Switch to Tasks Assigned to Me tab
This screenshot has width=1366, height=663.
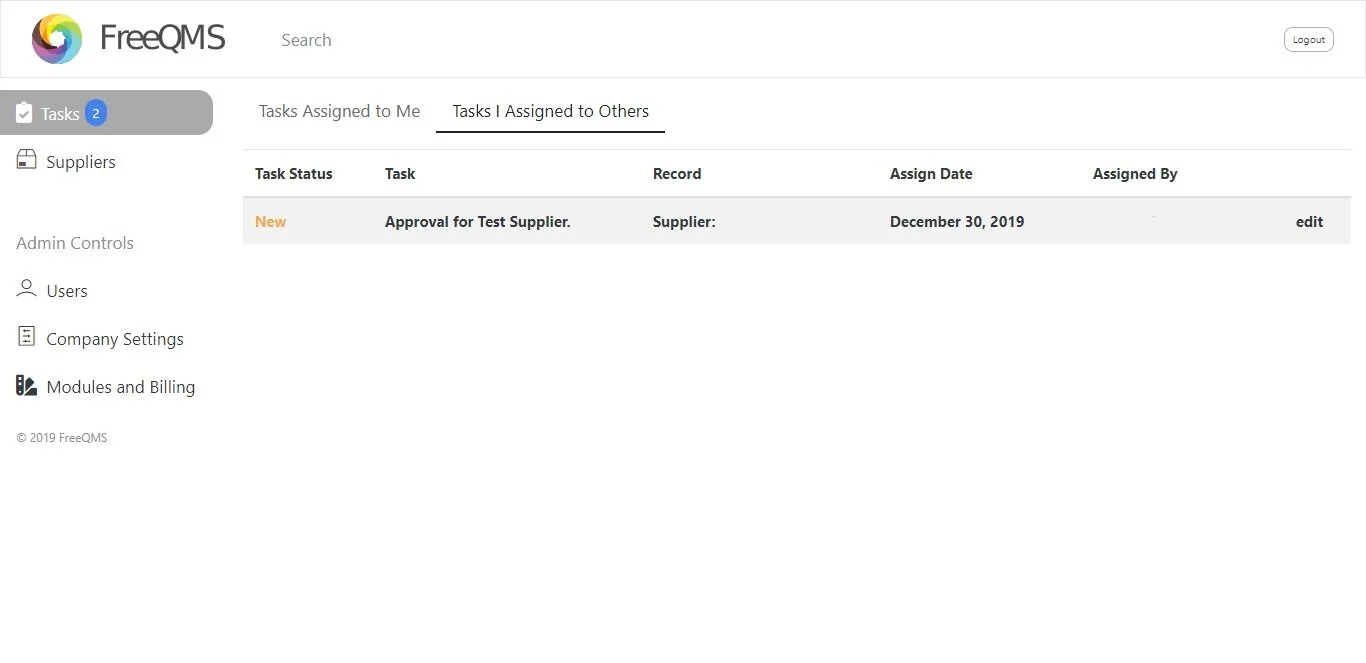click(x=339, y=111)
